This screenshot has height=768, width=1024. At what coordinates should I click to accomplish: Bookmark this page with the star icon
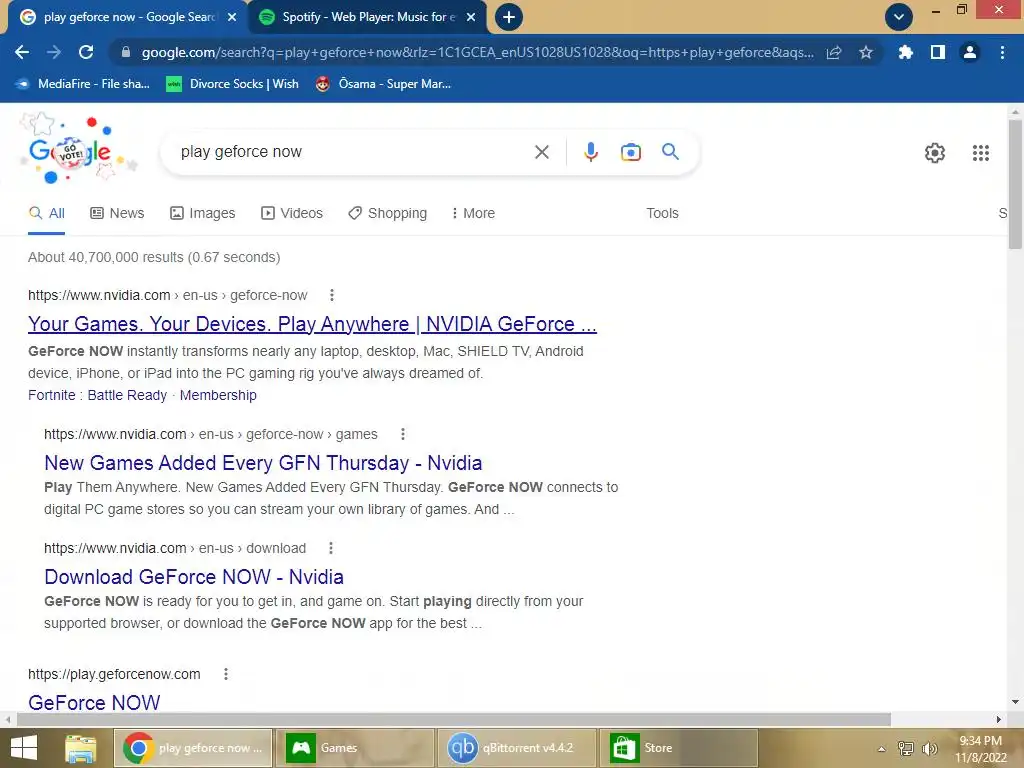point(866,52)
